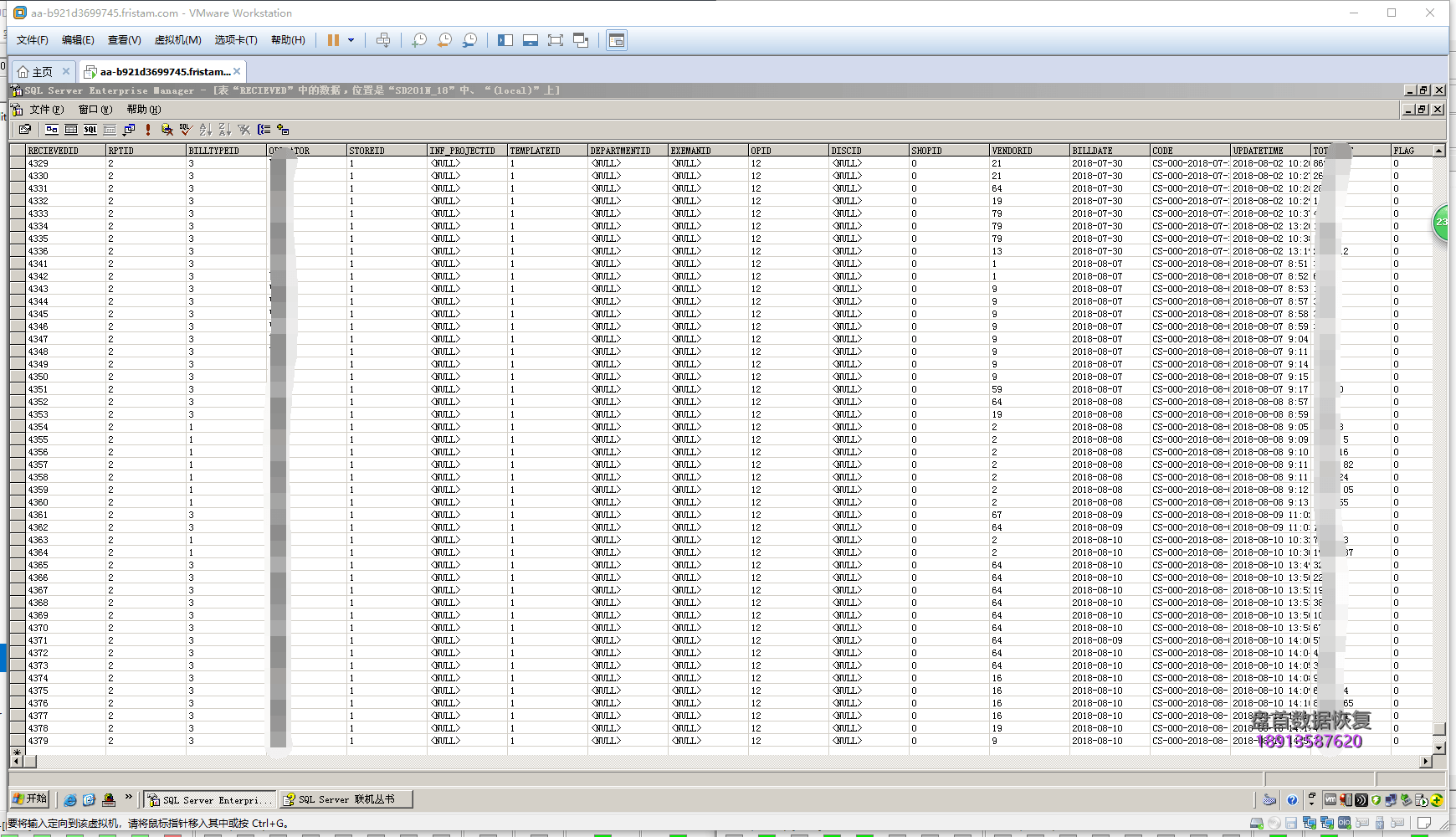Click the send Ctrl+Alt+Del toolbar icon

[x=383, y=40]
